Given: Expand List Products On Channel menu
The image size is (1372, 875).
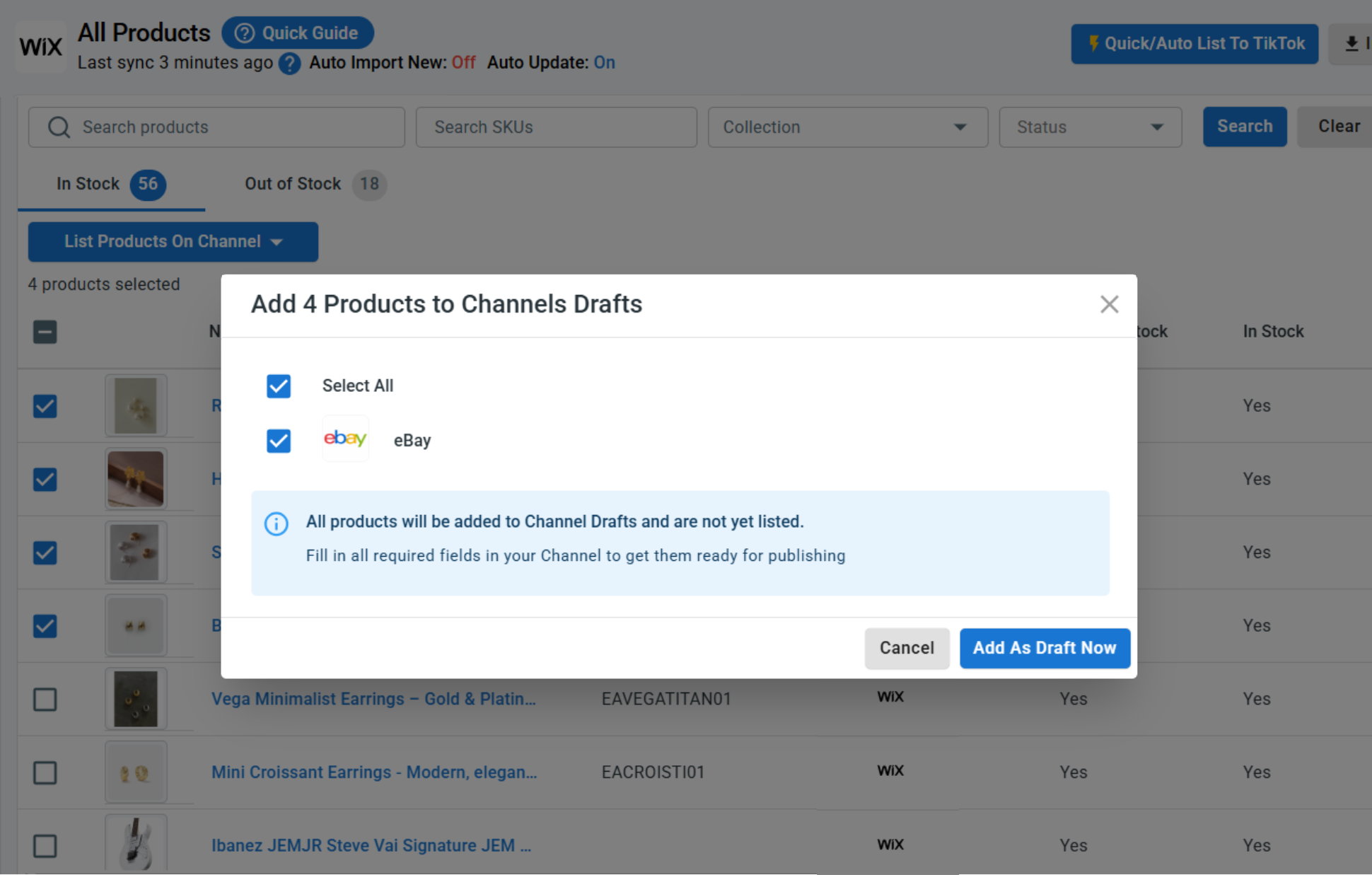Looking at the screenshot, I should (x=173, y=242).
